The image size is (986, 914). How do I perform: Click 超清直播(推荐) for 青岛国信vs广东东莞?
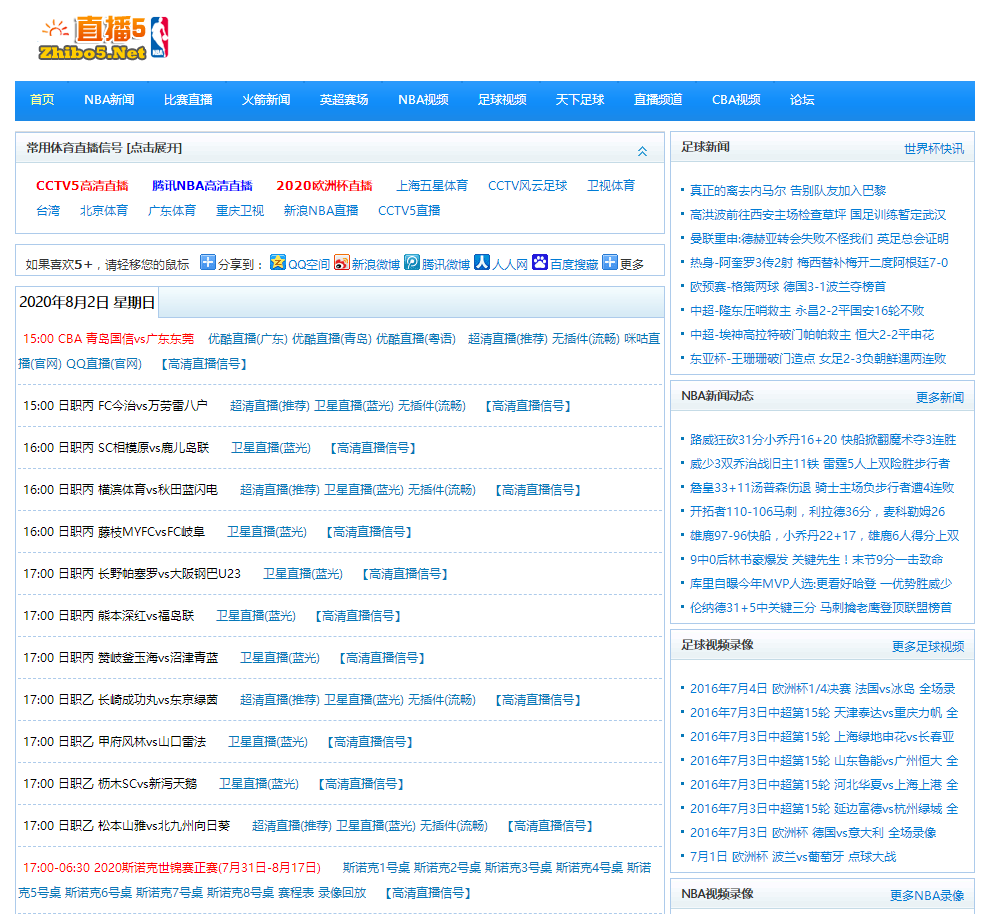[x=508, y=339]
